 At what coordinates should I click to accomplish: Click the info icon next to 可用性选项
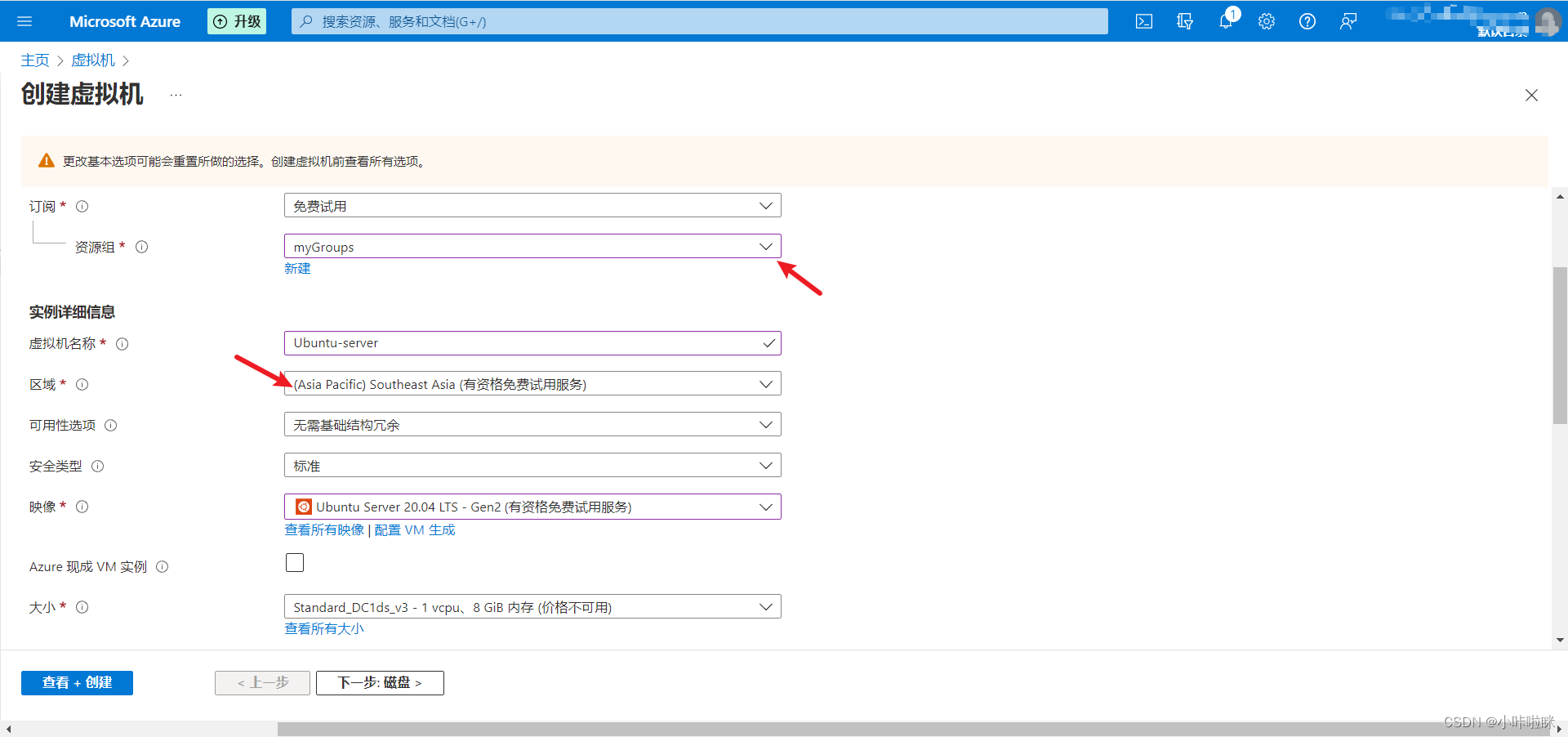111,426
